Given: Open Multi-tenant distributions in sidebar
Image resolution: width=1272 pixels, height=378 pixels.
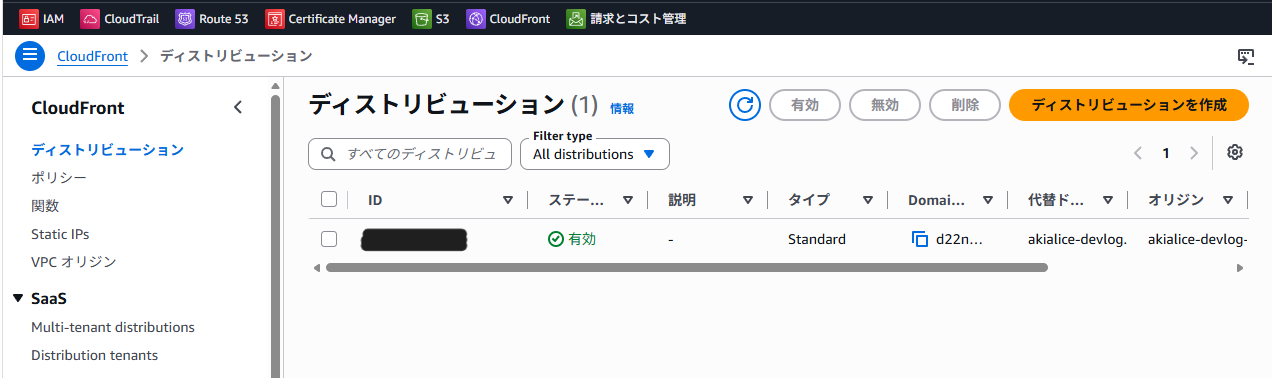Looking at the screenshot, I should (x=113, y=327).
